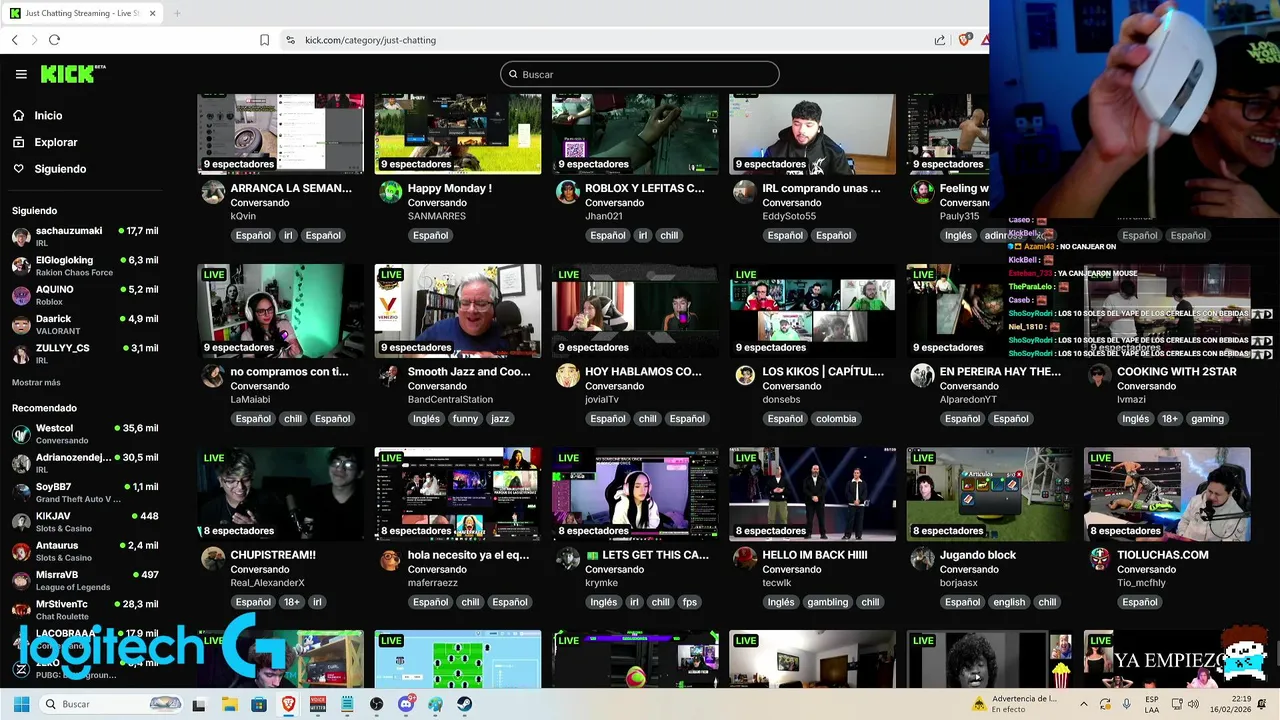The image size is (1280, 720).
Task: Focus the Kick Buscar search field
Action: pos(640,74)
